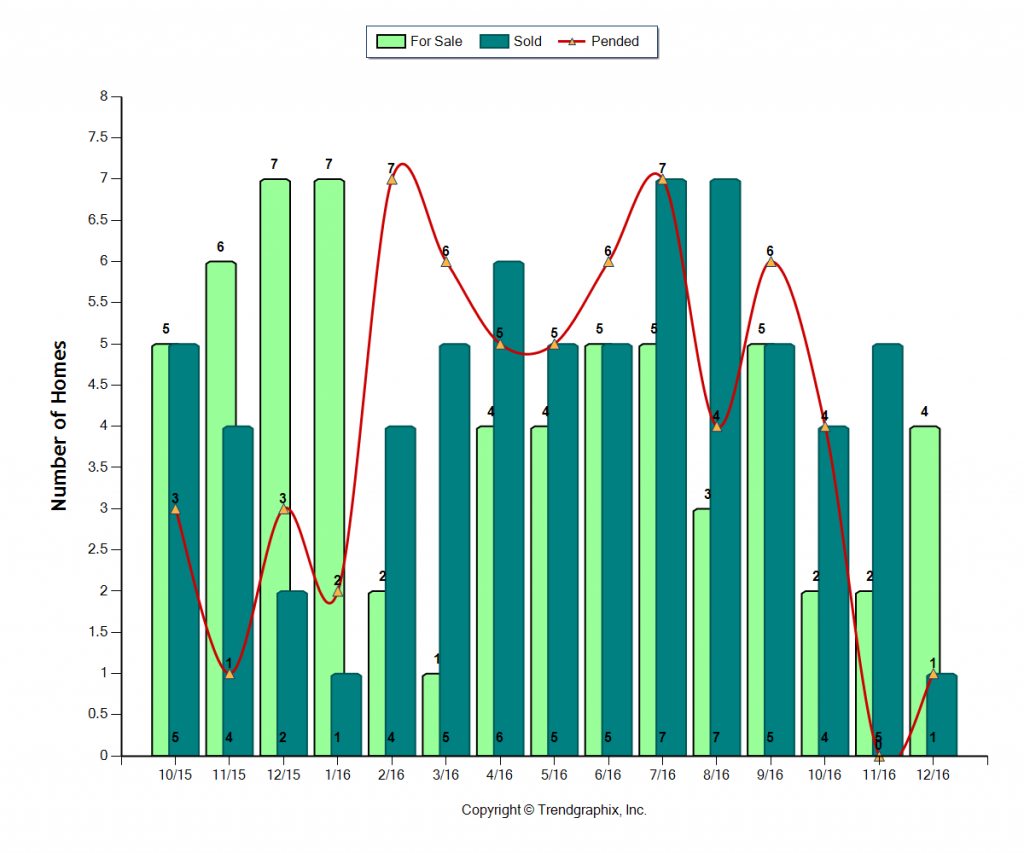Image resolution: width=1024 pixels, height=853 pixels.
Task: Select the 7/16 x-axis label
Action: pyautogui.click(x=663, y=775)
